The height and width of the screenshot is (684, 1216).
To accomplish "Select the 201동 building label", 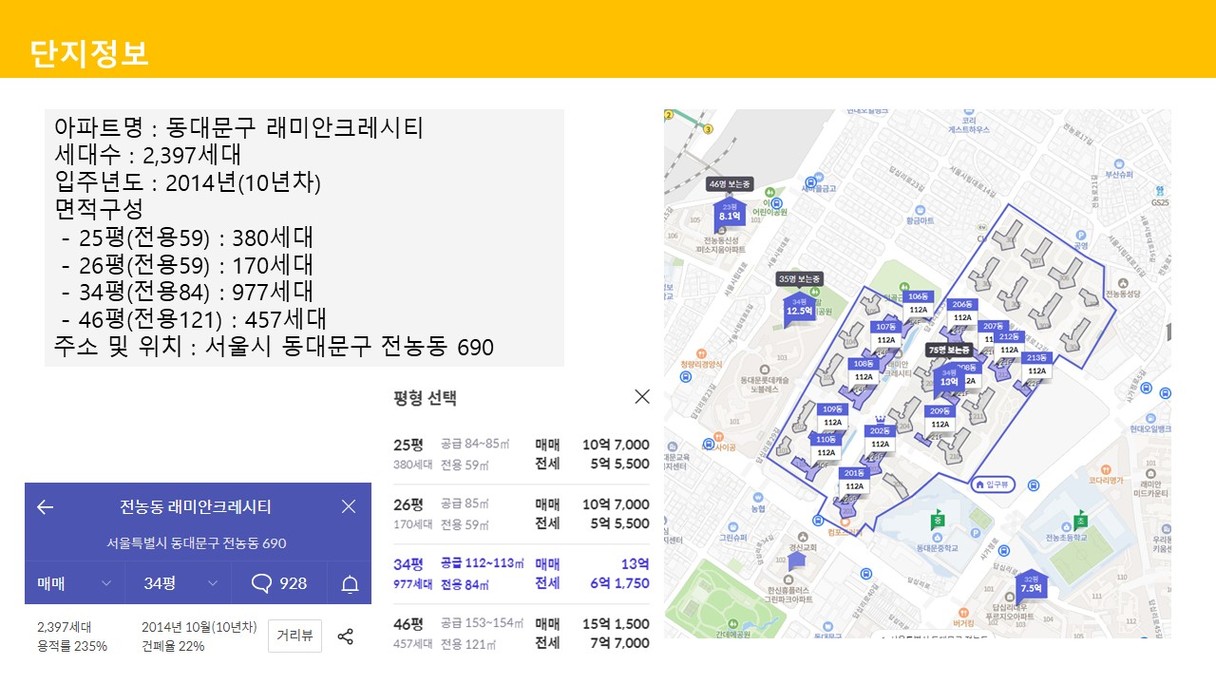I will [x=854, y=479].
